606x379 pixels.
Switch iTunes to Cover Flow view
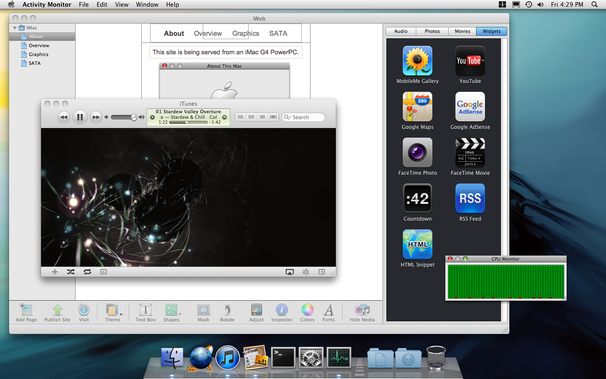tap(273, 117)
